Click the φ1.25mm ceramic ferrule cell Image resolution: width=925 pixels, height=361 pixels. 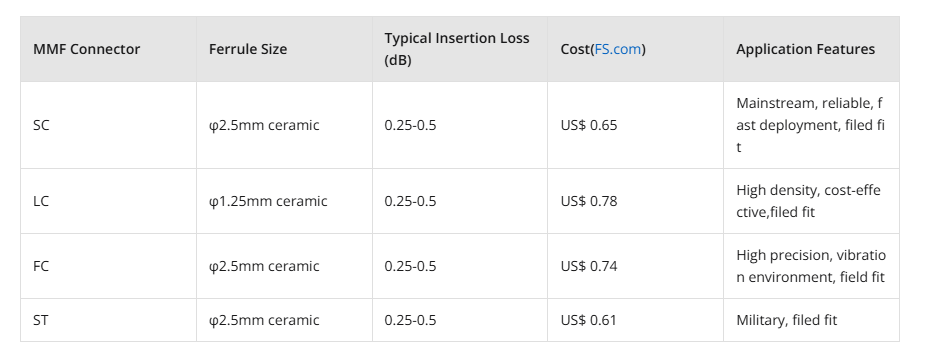click(284, 201)
